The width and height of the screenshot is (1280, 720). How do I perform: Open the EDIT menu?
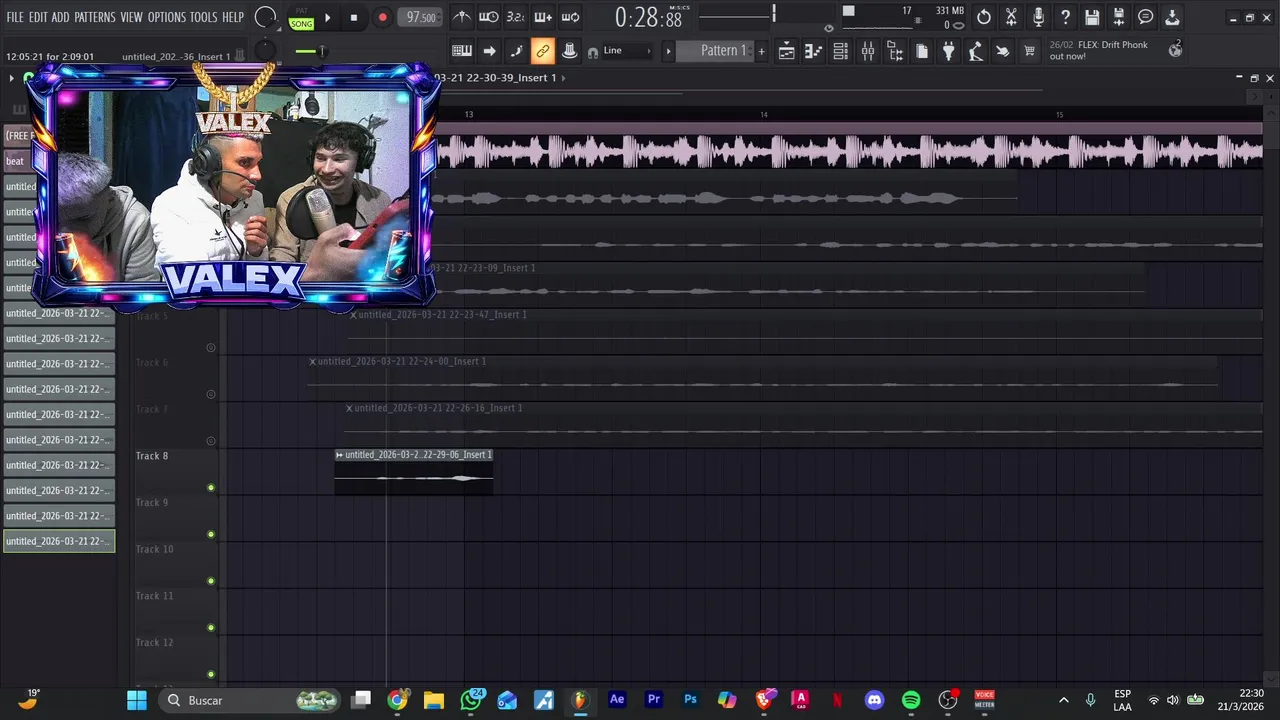(38, 18)
